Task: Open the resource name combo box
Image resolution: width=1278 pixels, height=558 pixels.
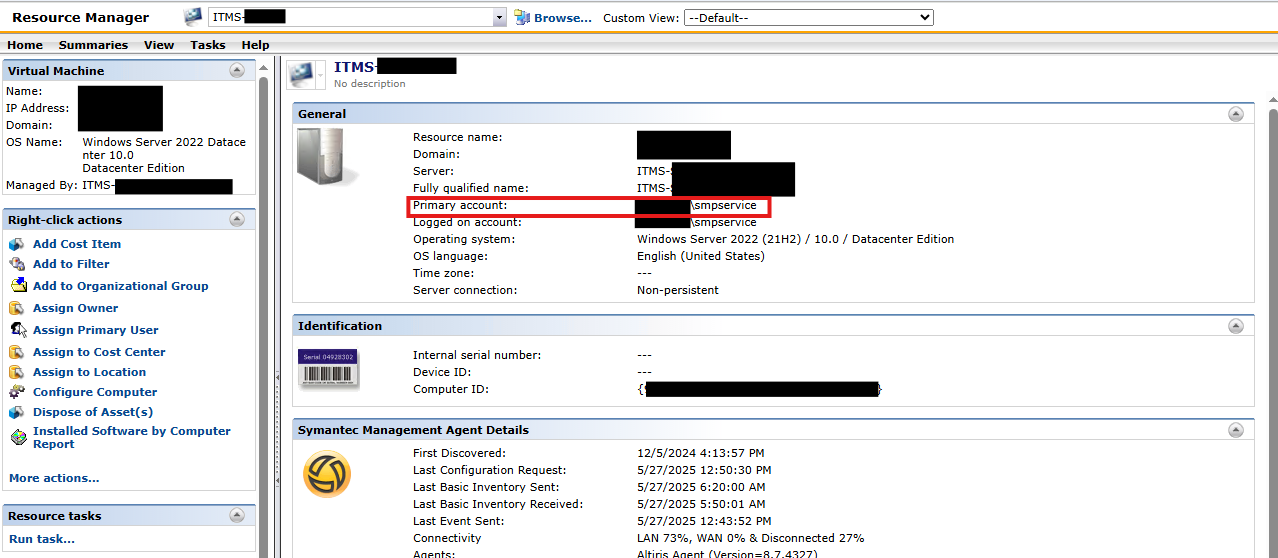Action: 499,18
